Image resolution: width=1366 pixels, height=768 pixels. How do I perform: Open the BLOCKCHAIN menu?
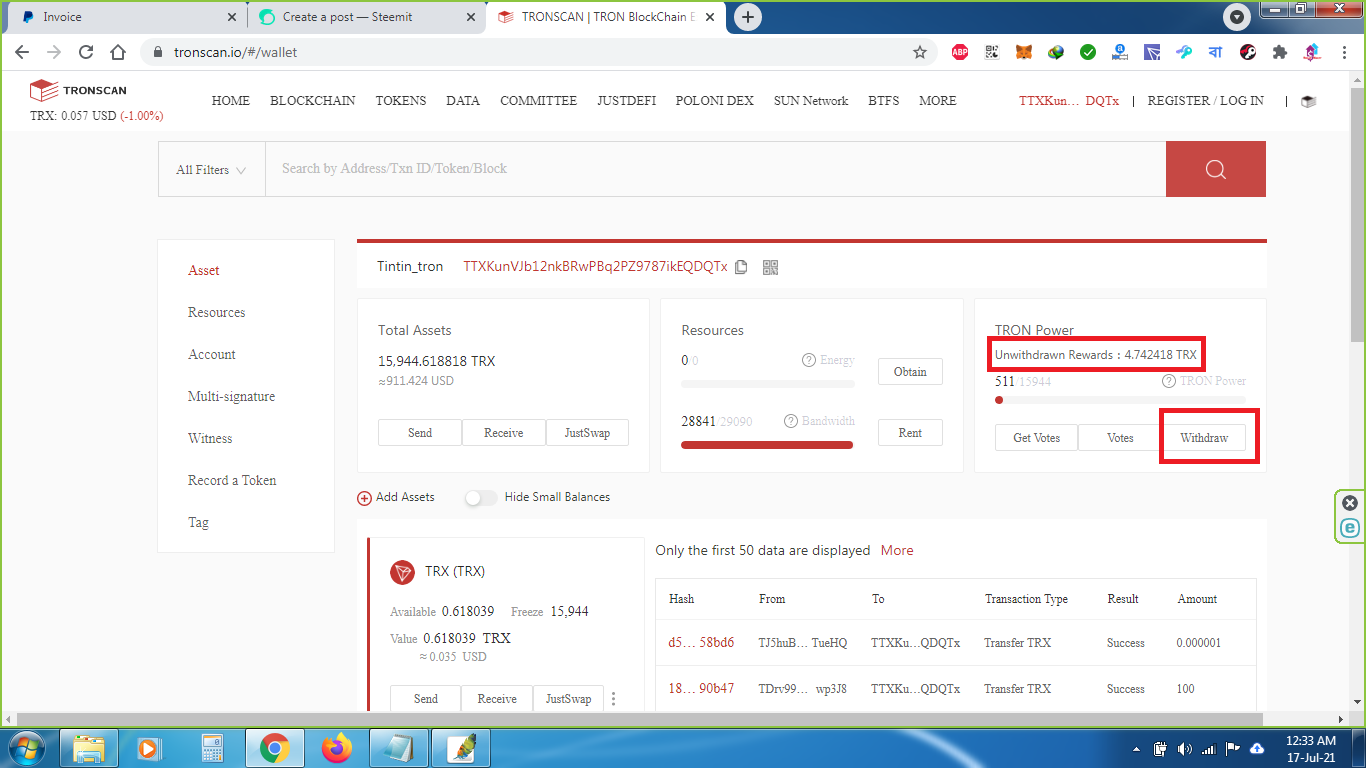[x=313, y=101]
